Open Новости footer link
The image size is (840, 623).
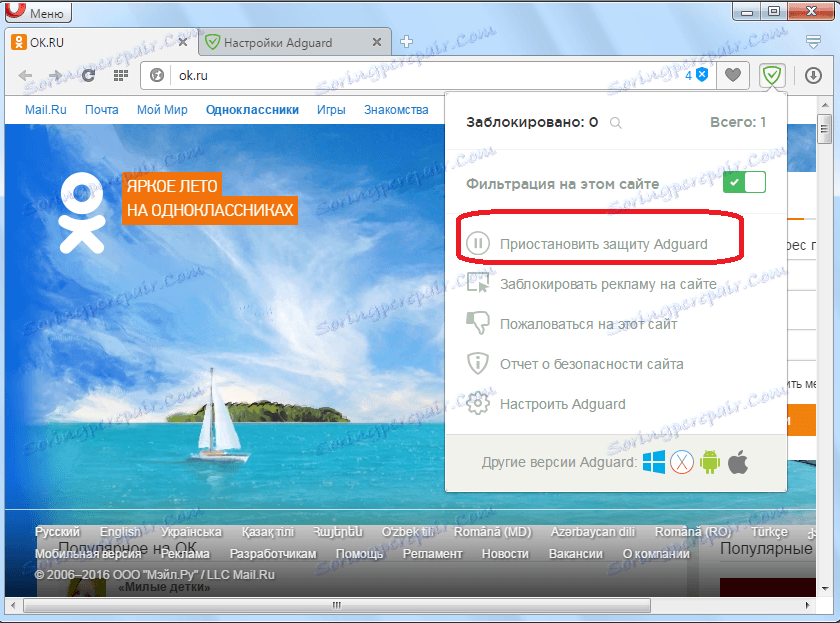(505, 554)
